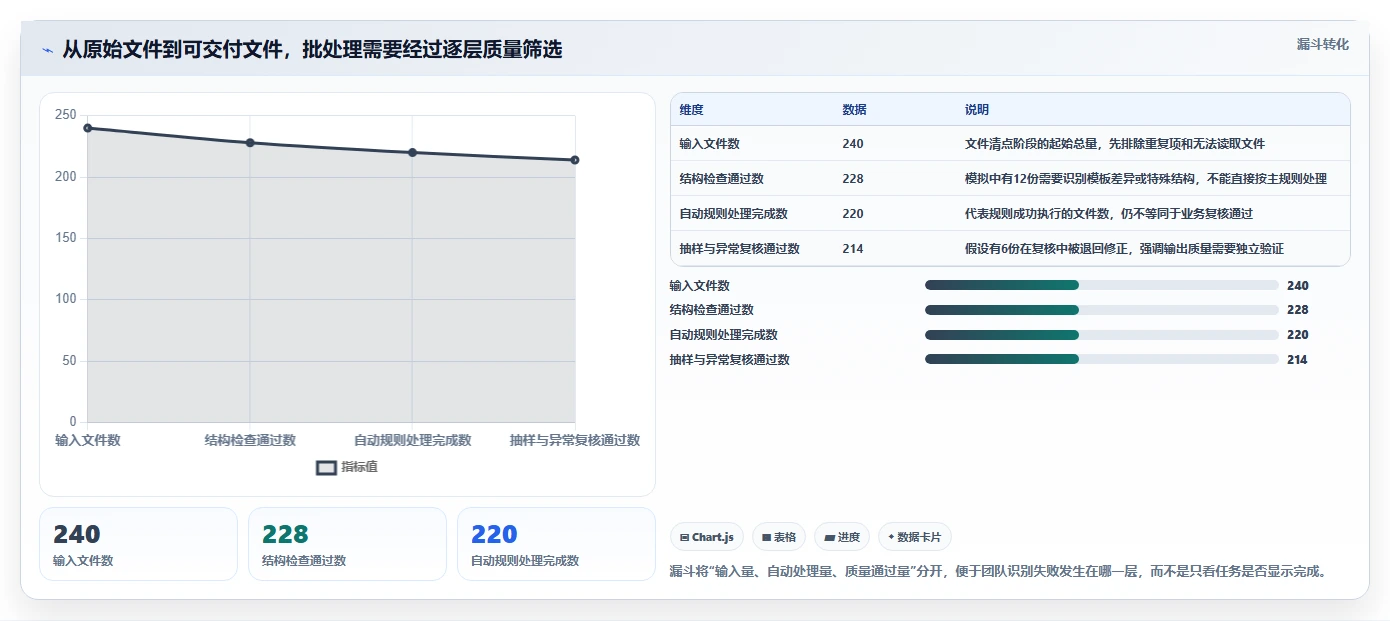
Task: Click the 数据卡片 tag
Action: (x=914, y=537)
